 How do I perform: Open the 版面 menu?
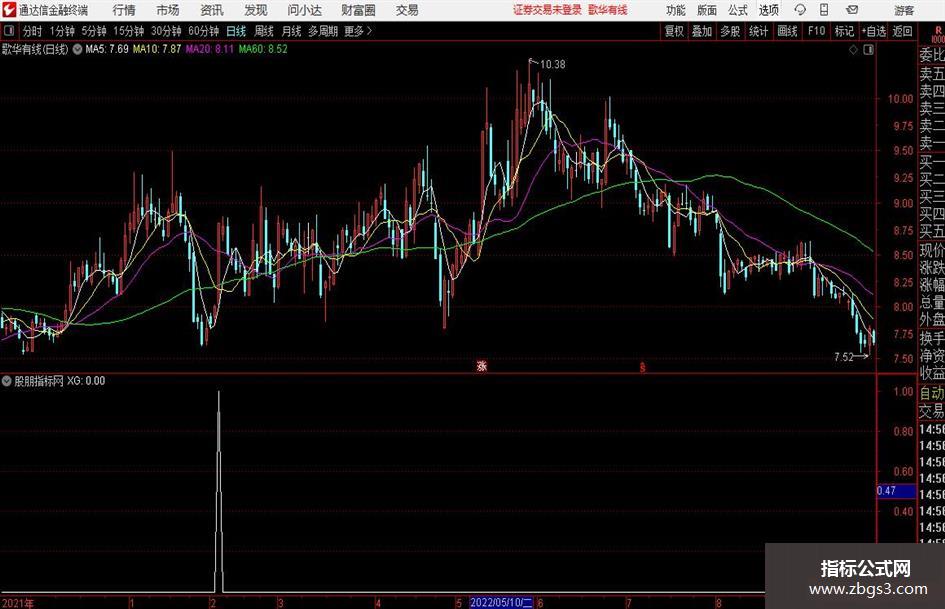tap(706, 10)
